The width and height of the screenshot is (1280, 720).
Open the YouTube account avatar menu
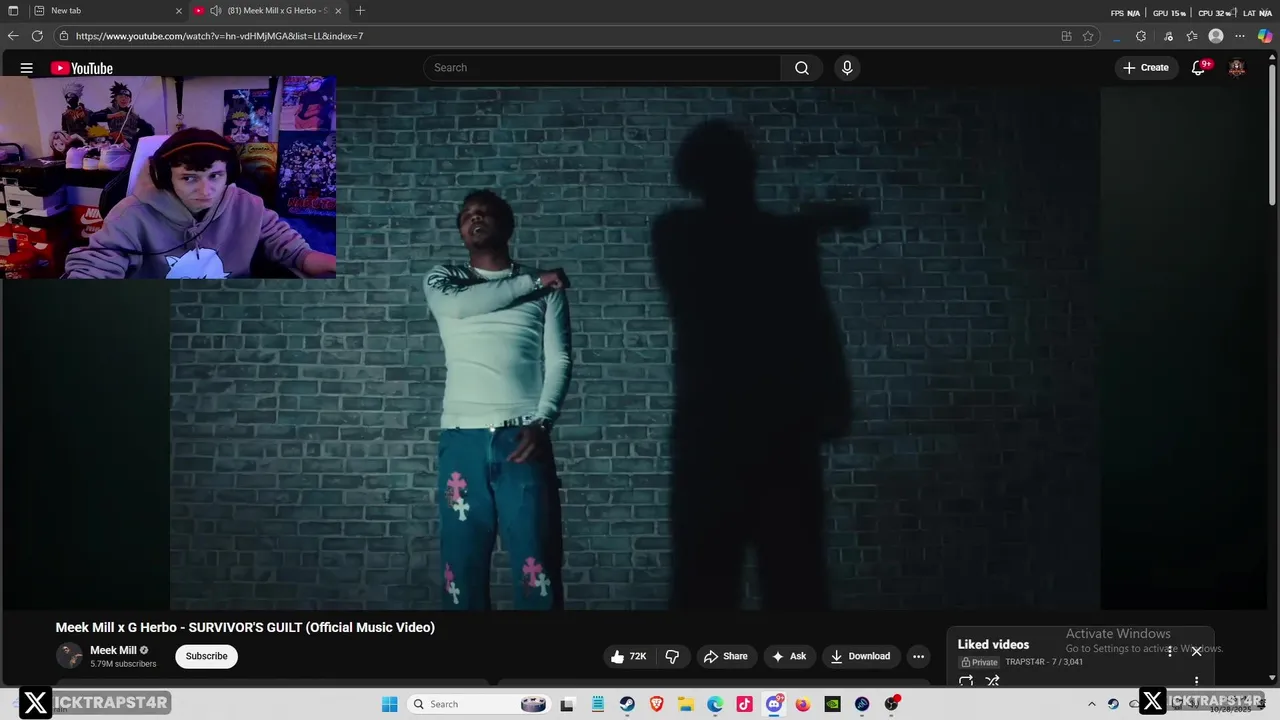click(1237, 68)
